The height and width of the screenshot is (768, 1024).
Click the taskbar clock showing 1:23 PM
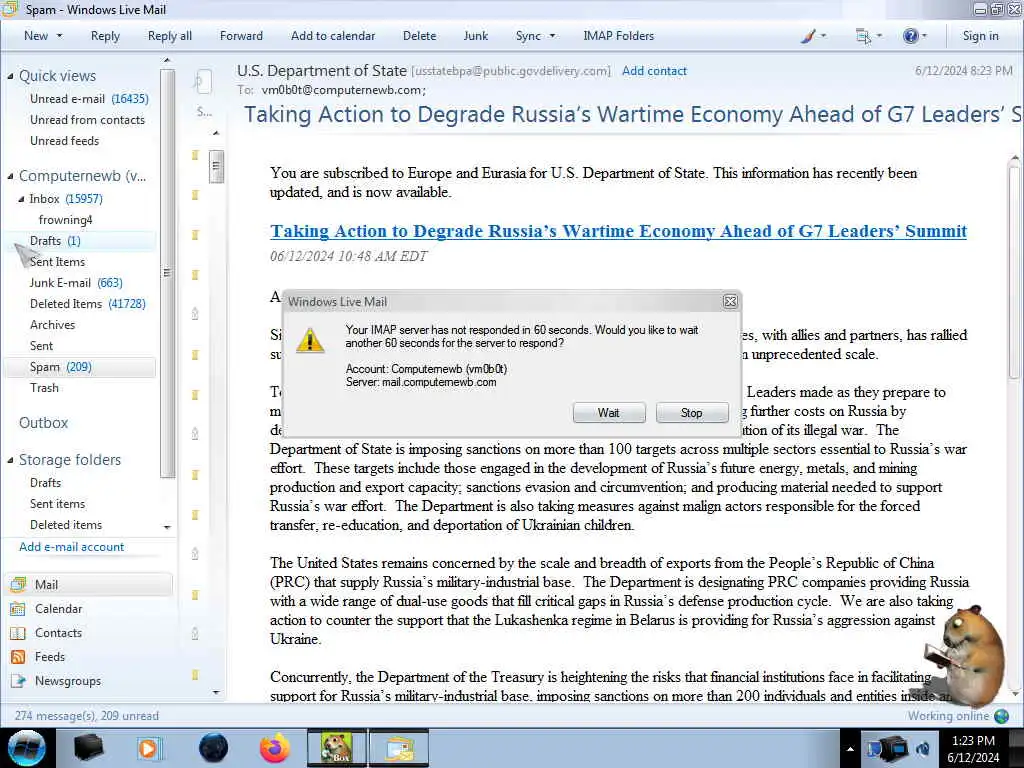[973, 748]
